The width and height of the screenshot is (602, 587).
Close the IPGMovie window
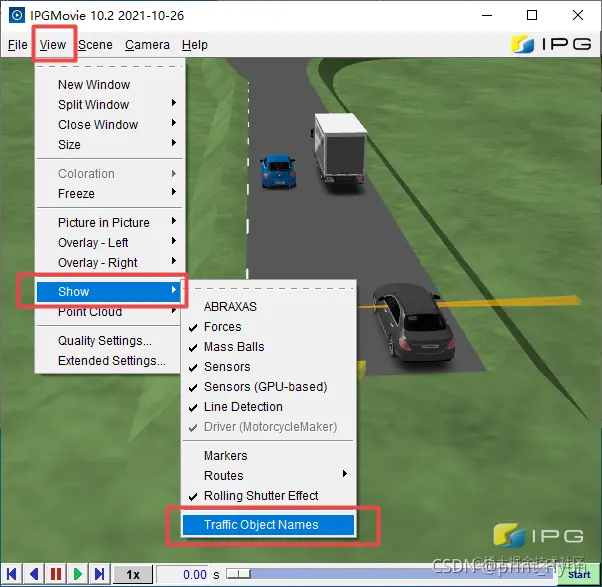577,15
